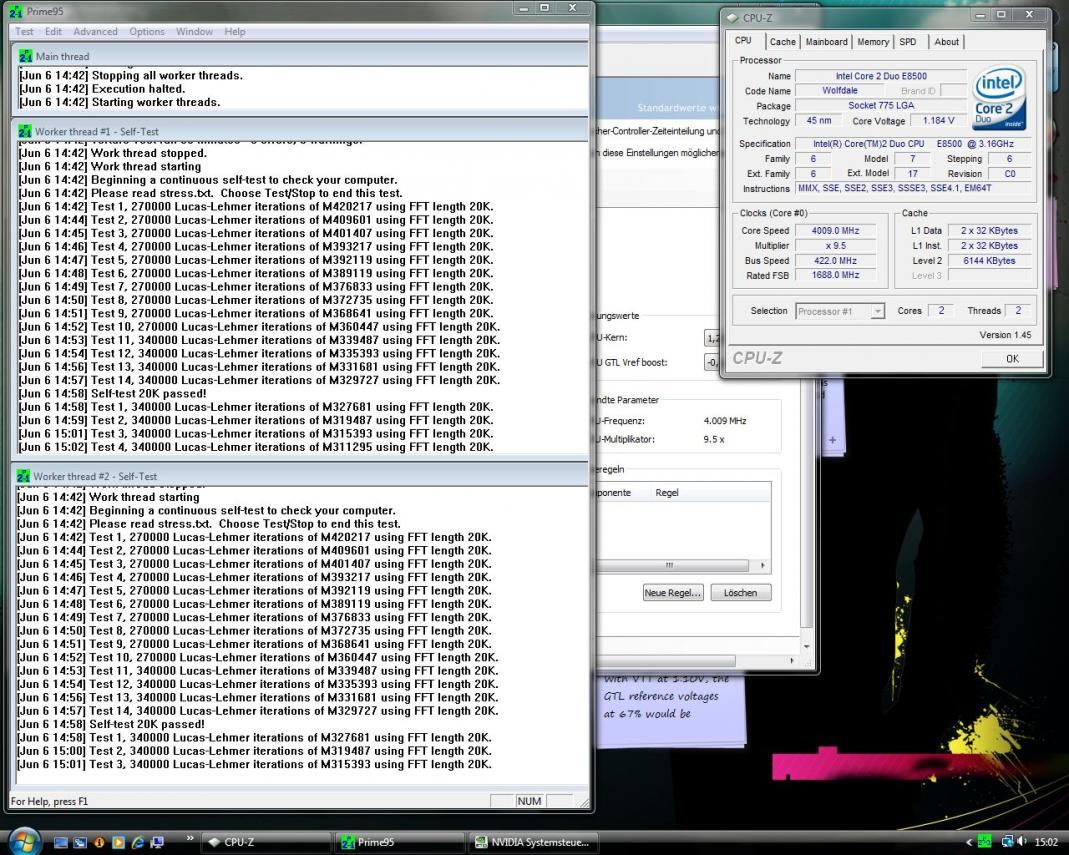Click the Löschen button in NVIDIA panel
Viewport: 1069px width, 855px height.
click(740, 592)
